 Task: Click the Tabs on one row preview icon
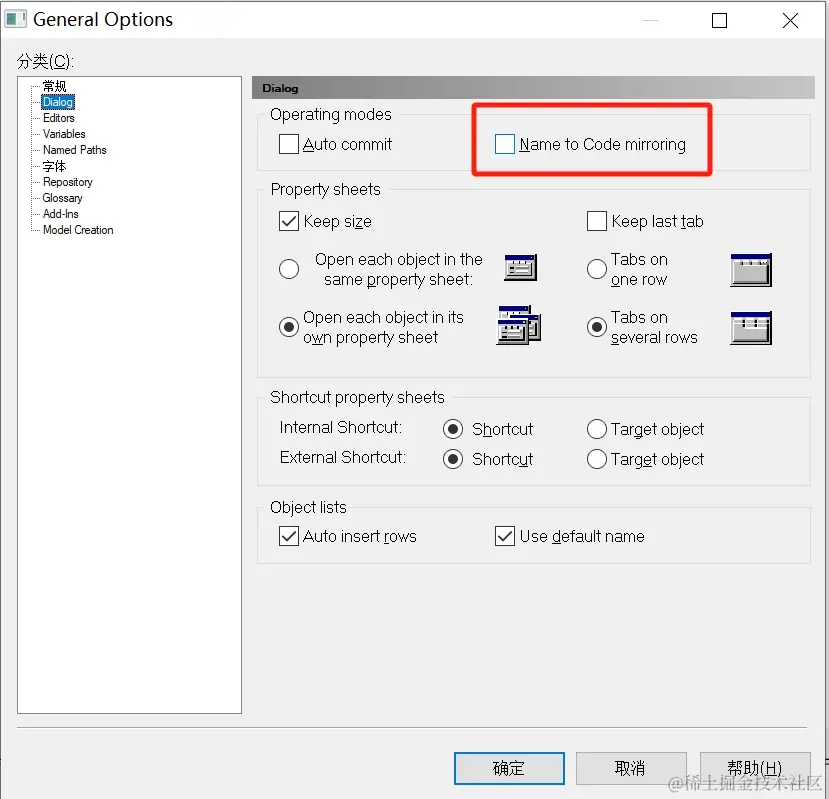(x=751, y=270)
